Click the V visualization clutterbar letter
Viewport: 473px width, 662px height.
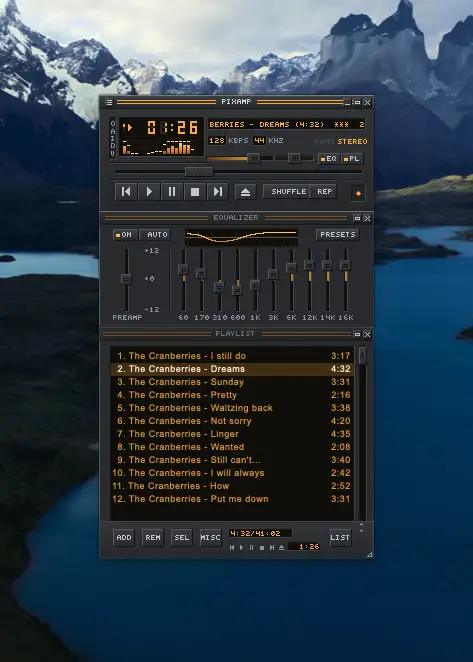click(112, 153)
